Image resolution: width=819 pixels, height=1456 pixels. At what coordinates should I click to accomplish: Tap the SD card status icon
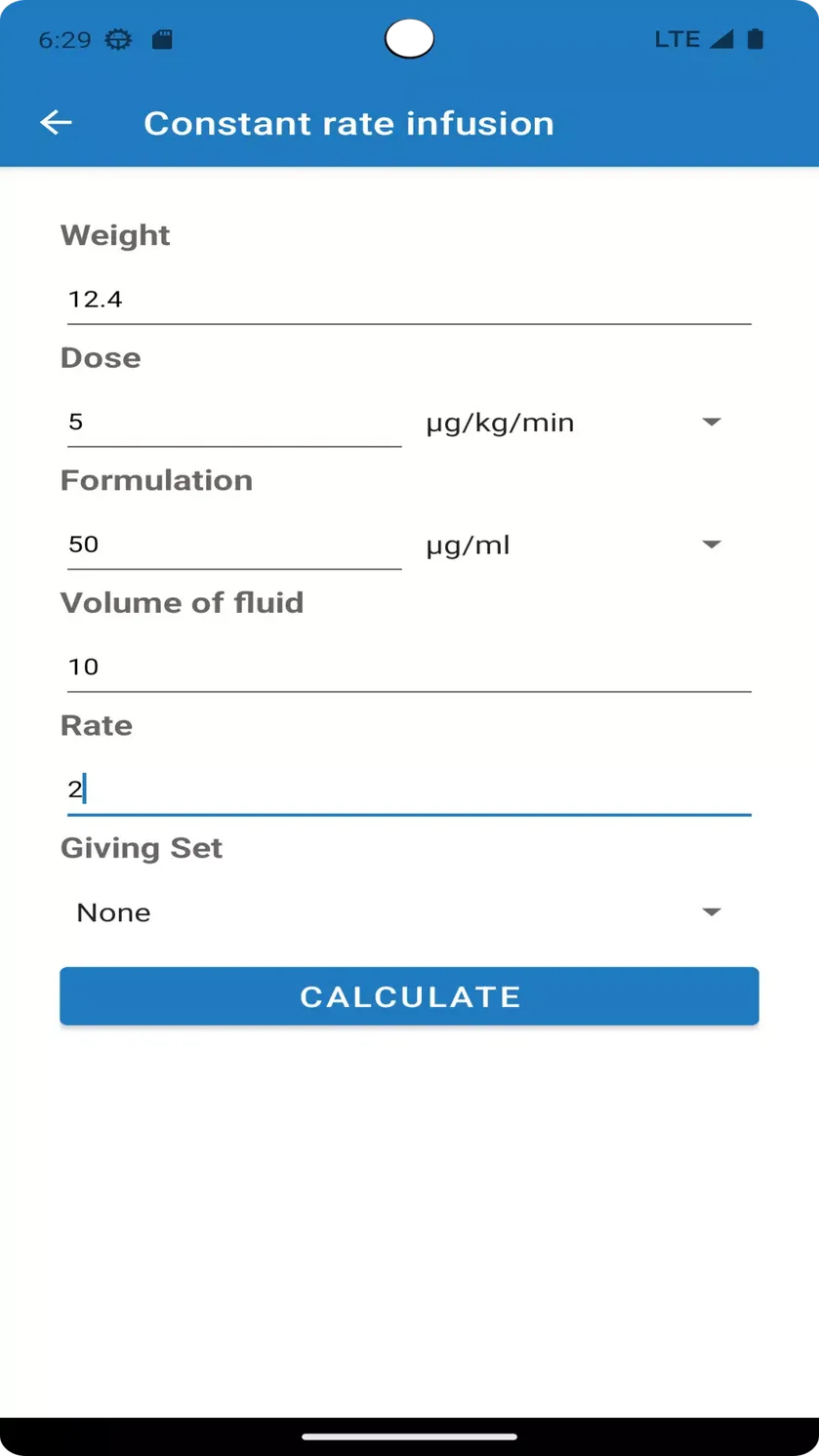162,39
